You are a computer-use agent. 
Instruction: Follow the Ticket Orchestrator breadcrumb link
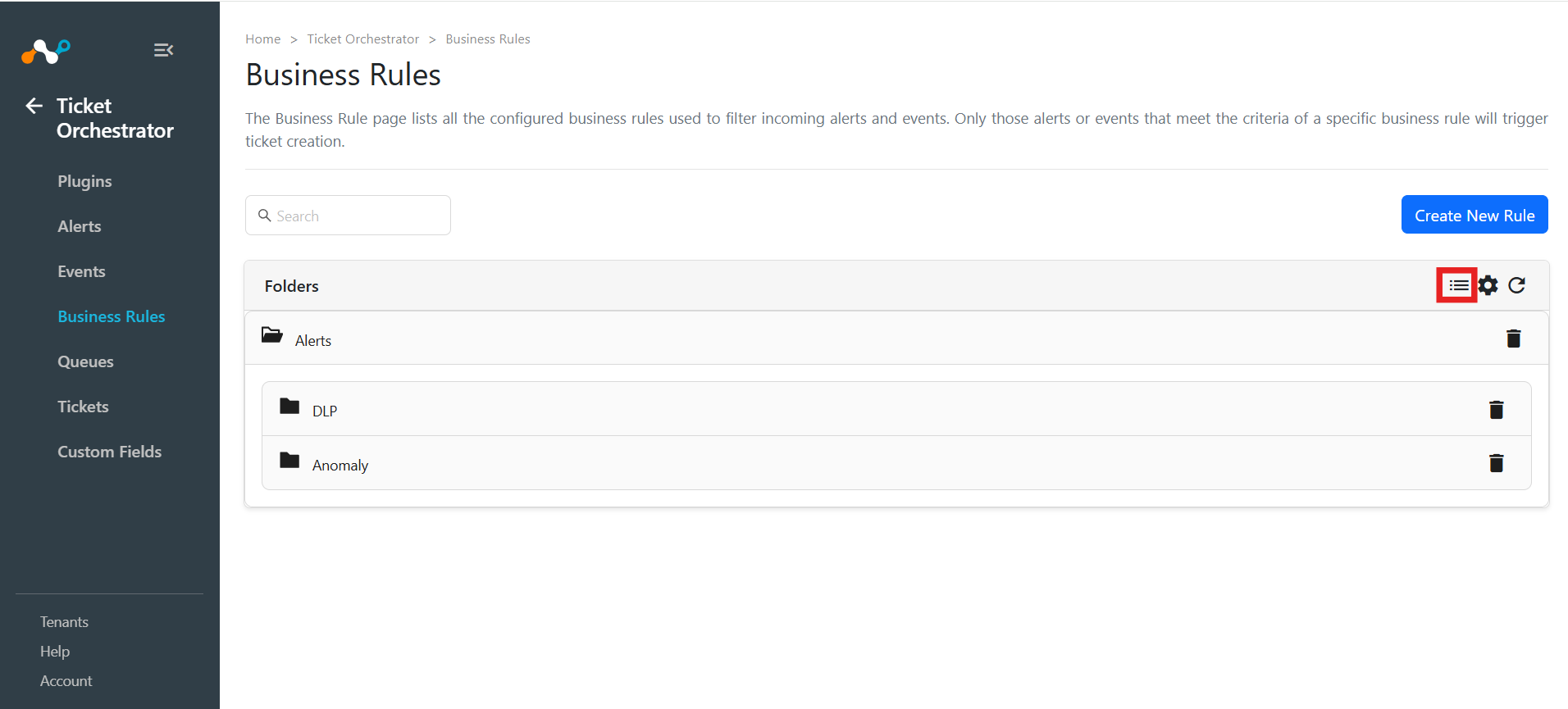pyautogui.click(x=362, y=39)
